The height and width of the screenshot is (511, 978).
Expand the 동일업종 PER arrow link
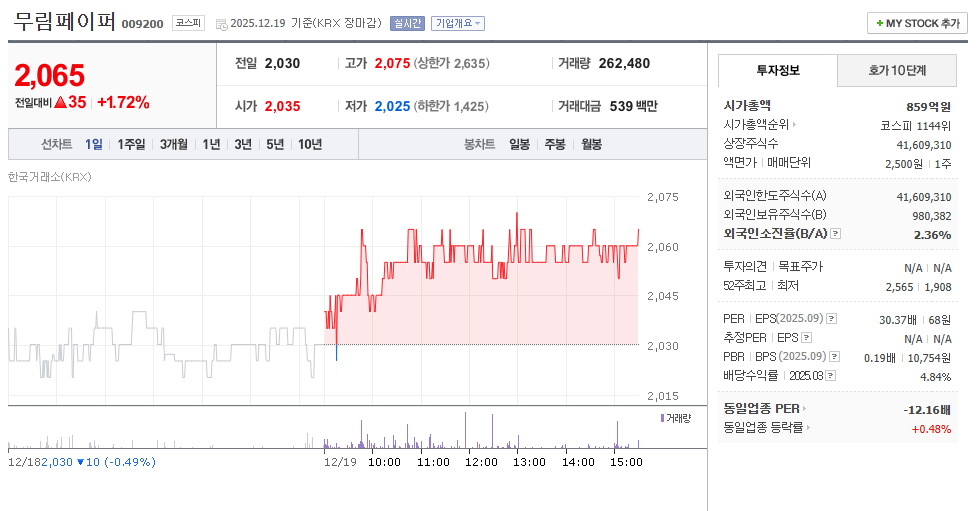804,409
